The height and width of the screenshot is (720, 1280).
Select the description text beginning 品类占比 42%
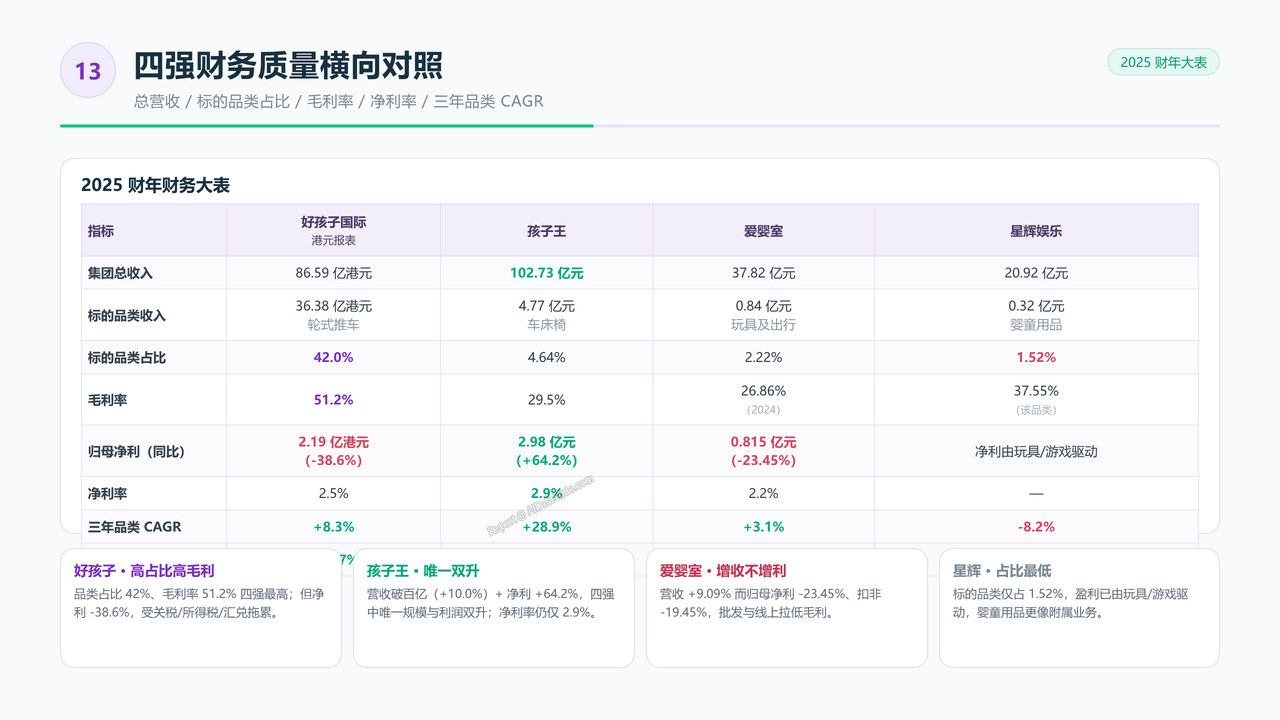199,603
